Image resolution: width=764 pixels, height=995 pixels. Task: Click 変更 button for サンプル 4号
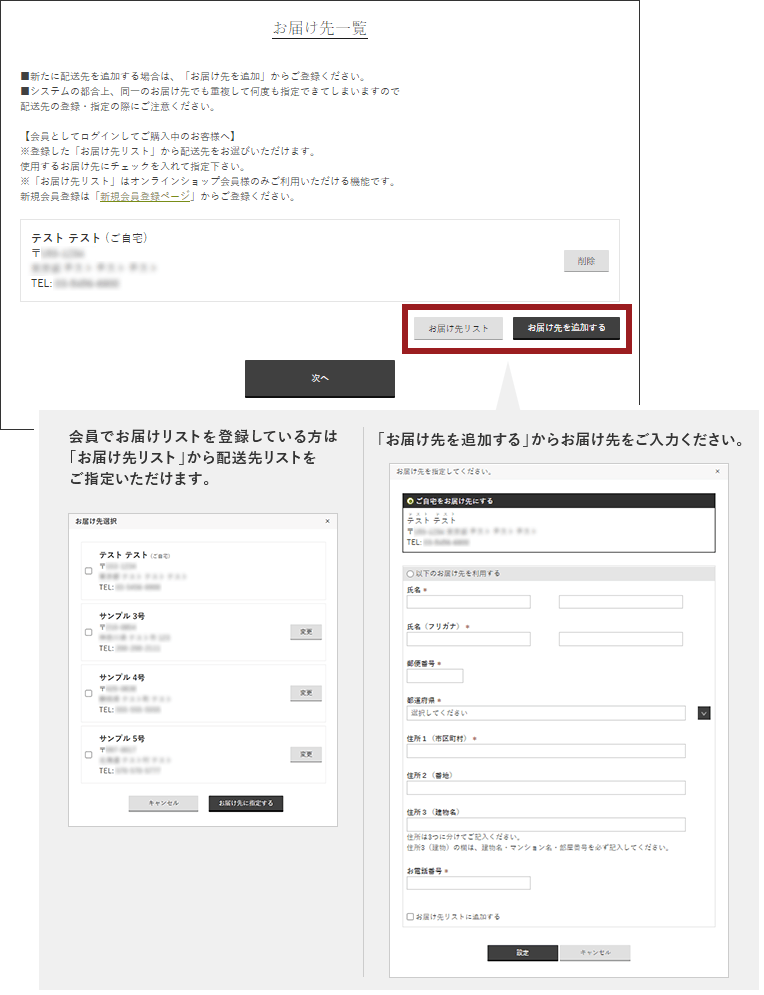point(306,693)
